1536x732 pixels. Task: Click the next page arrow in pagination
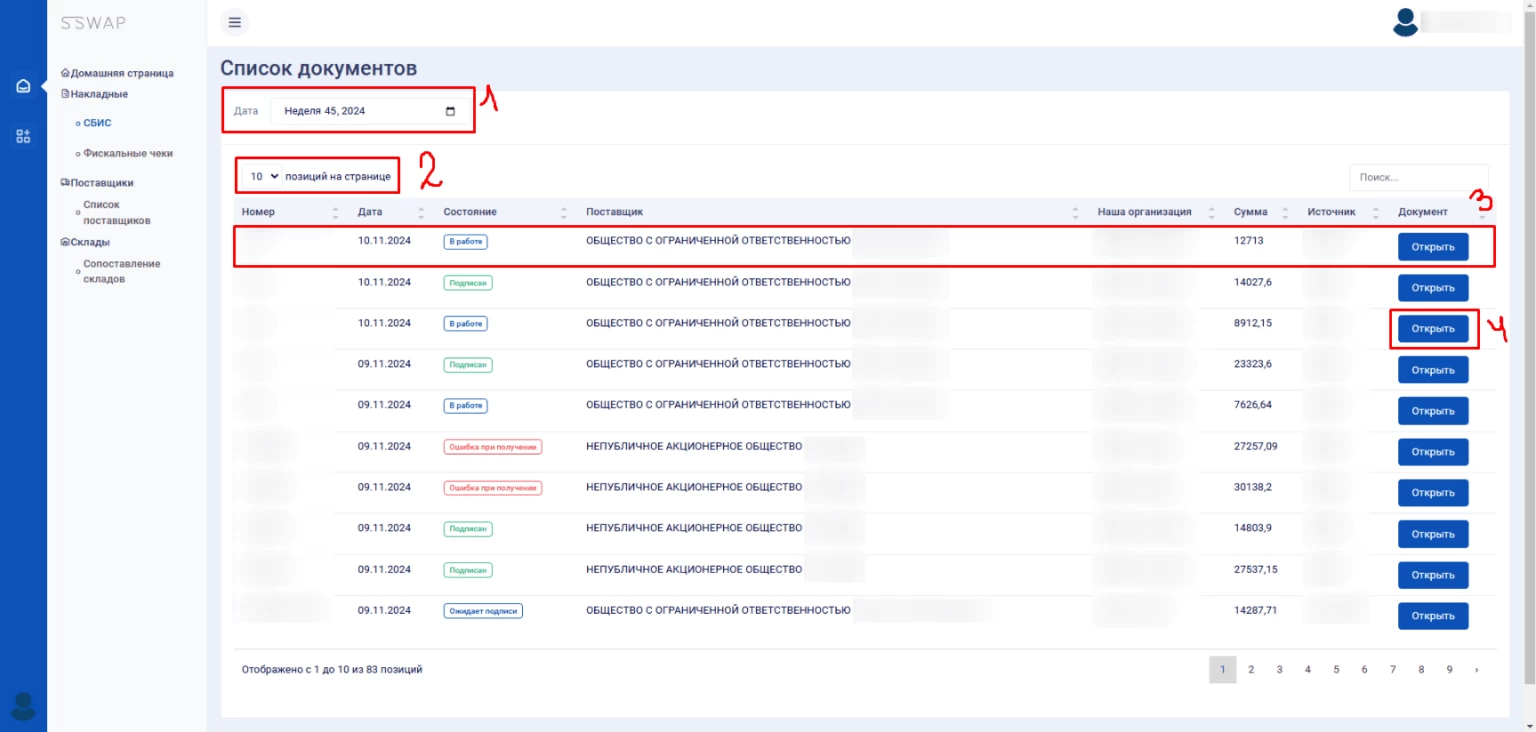click(1477, 670)
